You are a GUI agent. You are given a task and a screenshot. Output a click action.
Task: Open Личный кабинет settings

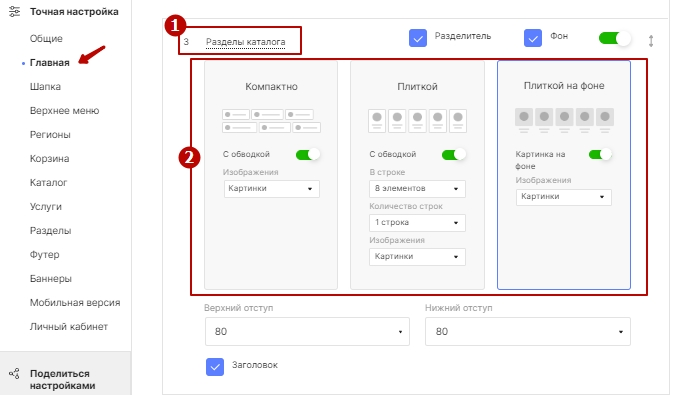[69, 326]
